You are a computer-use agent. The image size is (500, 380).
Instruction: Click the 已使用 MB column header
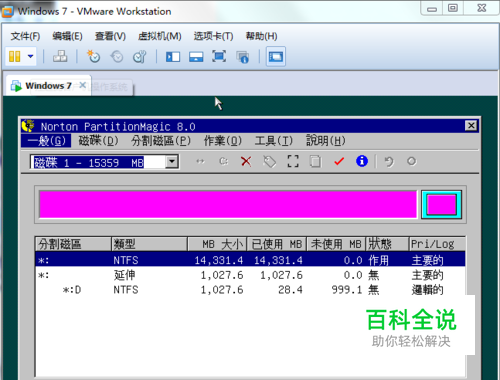pos(276,244)
